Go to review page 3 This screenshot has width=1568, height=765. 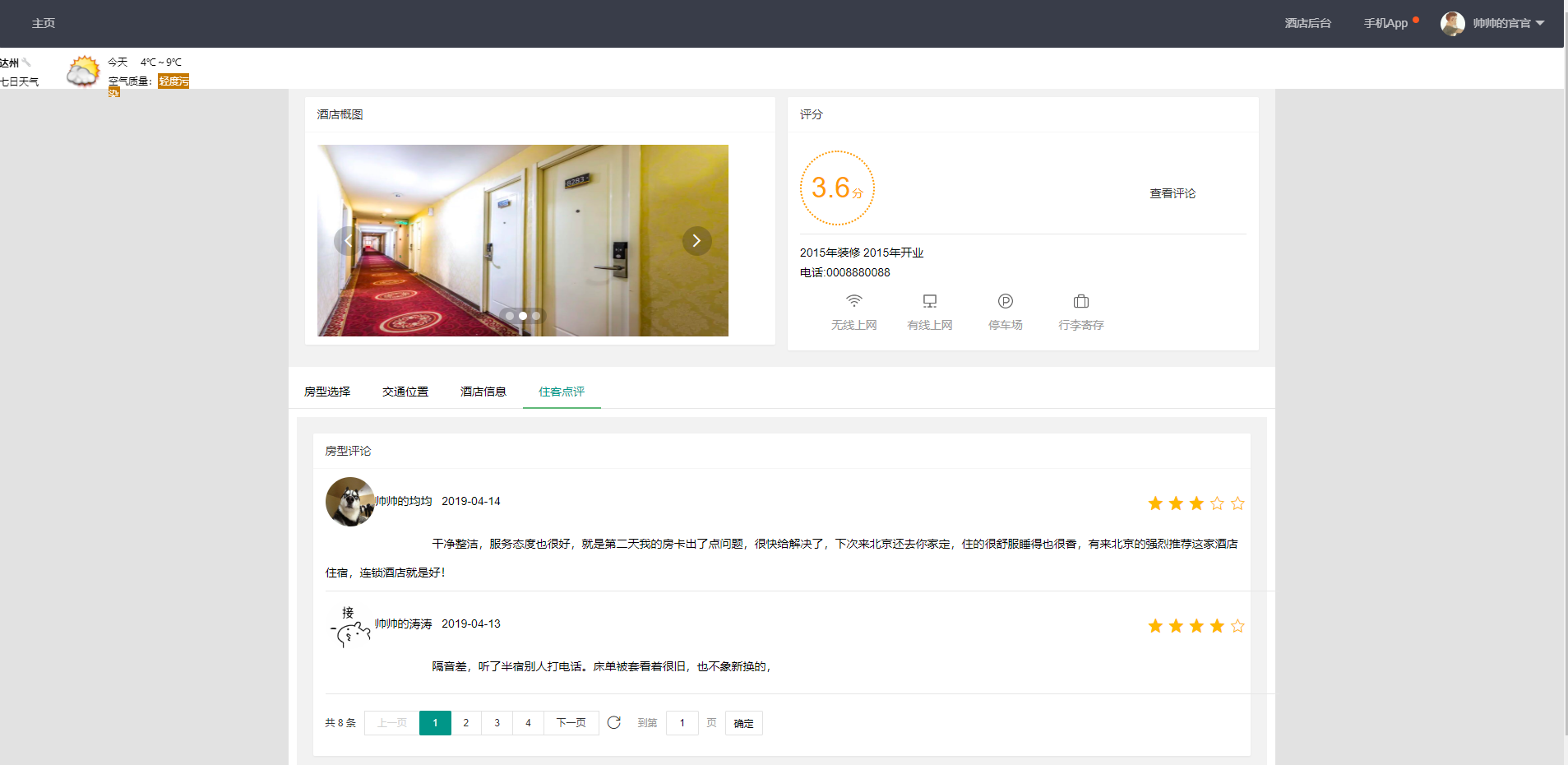[x=497, y=722]
